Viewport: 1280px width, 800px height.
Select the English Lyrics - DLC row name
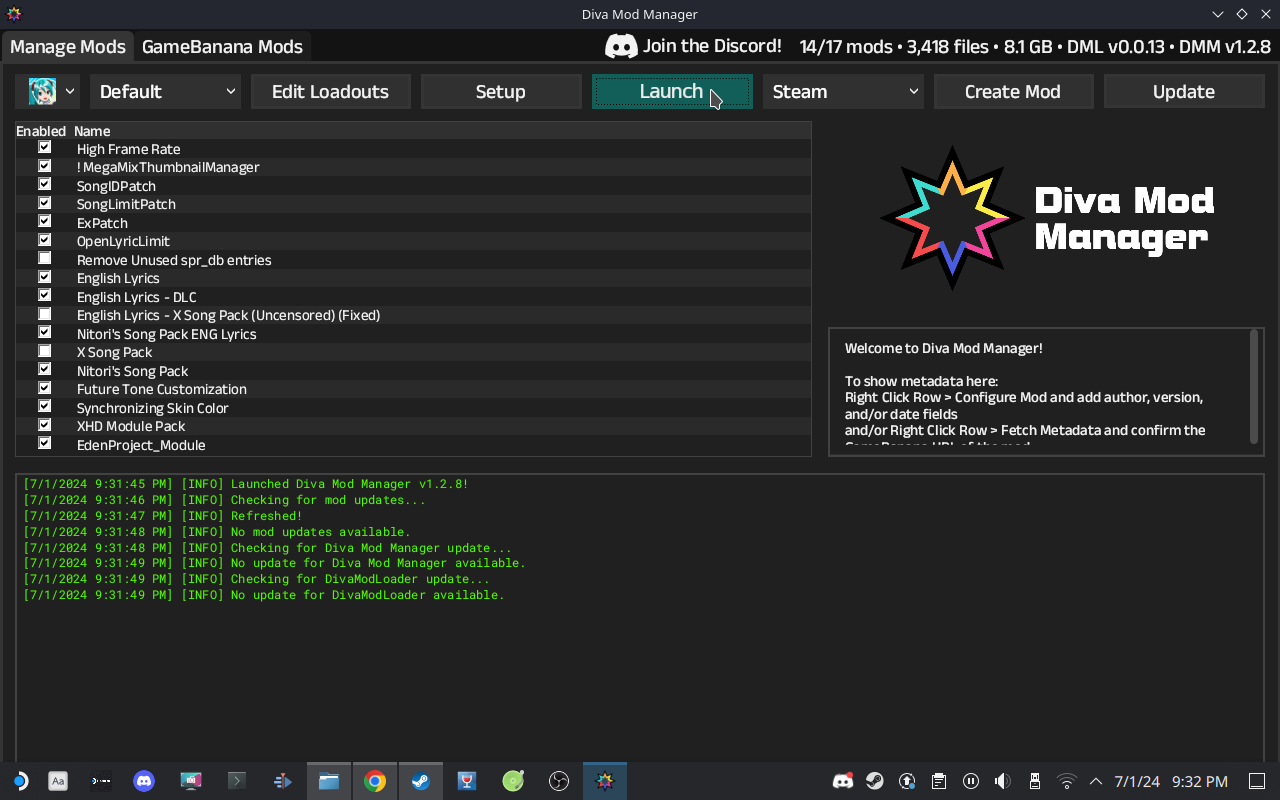(x=137, y=296)
